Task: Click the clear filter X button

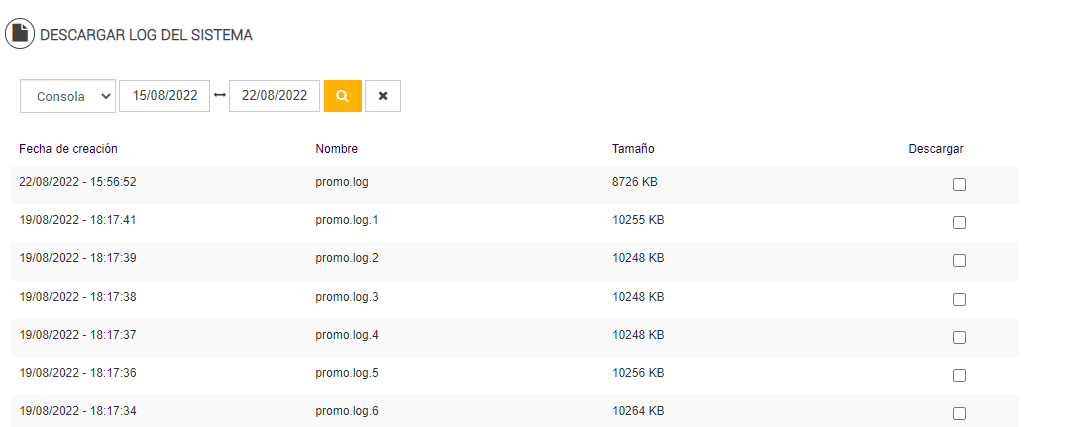Action: tap(383, 96)
